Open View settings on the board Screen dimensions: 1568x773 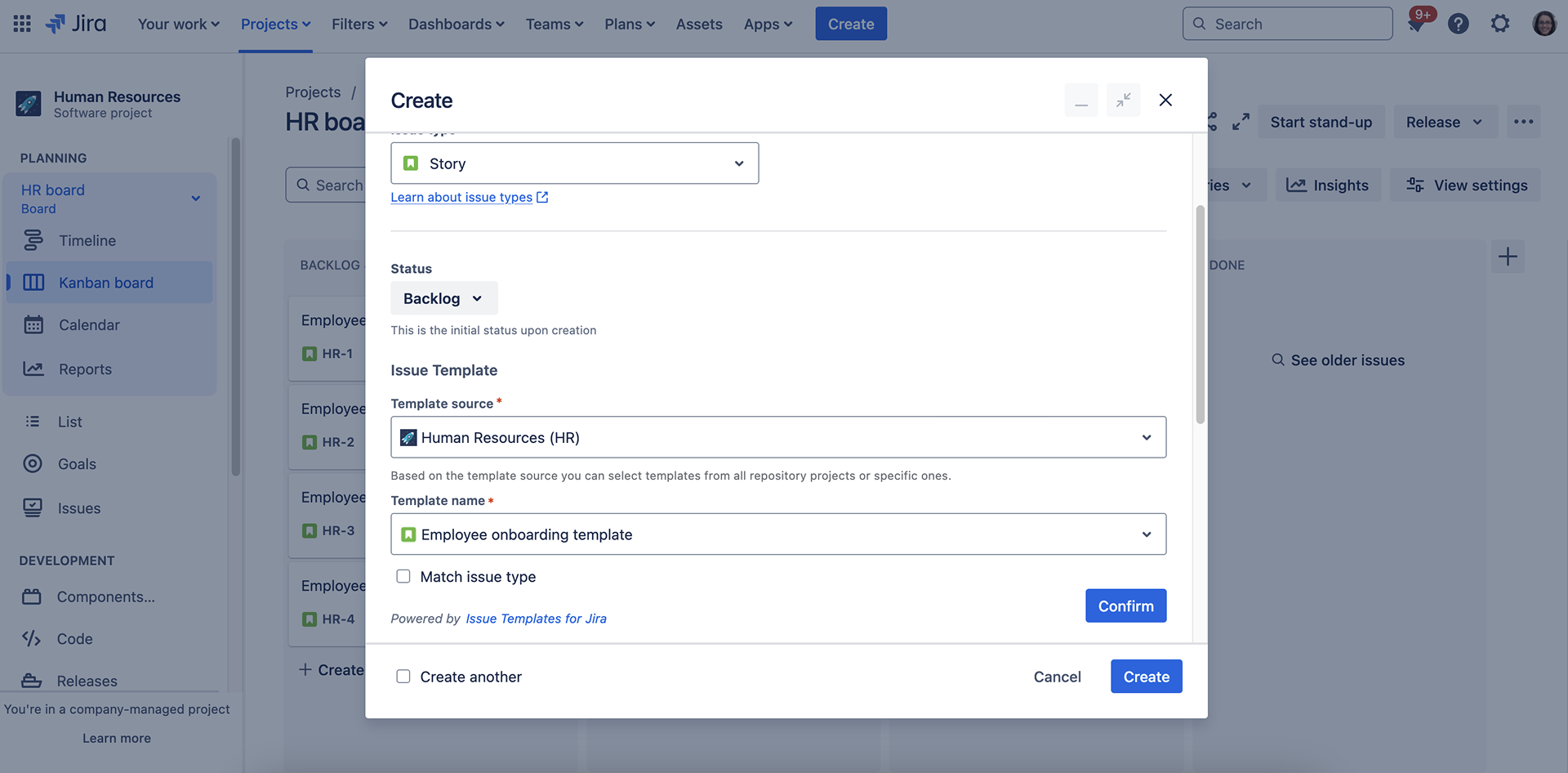click(x=1466, y=185)
